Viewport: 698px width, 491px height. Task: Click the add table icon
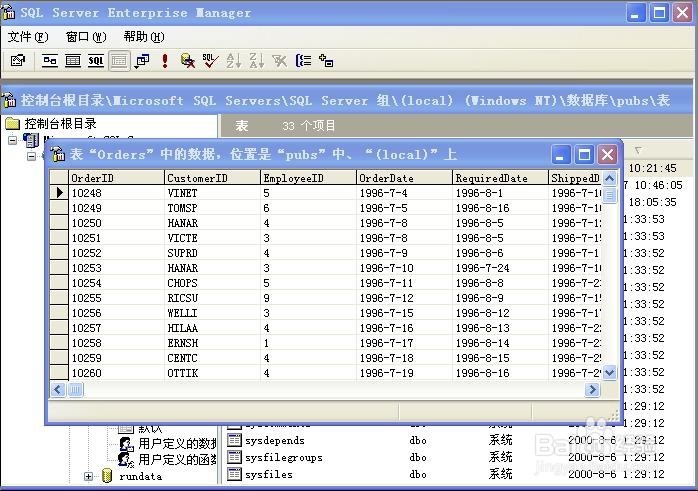(326, 61)
